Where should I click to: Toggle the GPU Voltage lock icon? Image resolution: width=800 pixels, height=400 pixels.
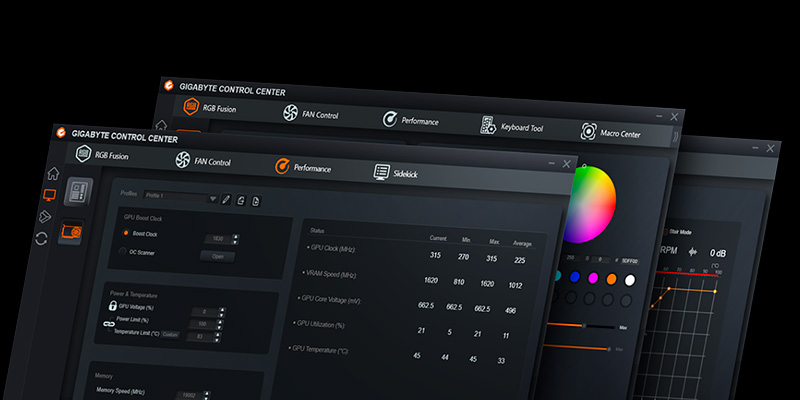tap(112, 306)
